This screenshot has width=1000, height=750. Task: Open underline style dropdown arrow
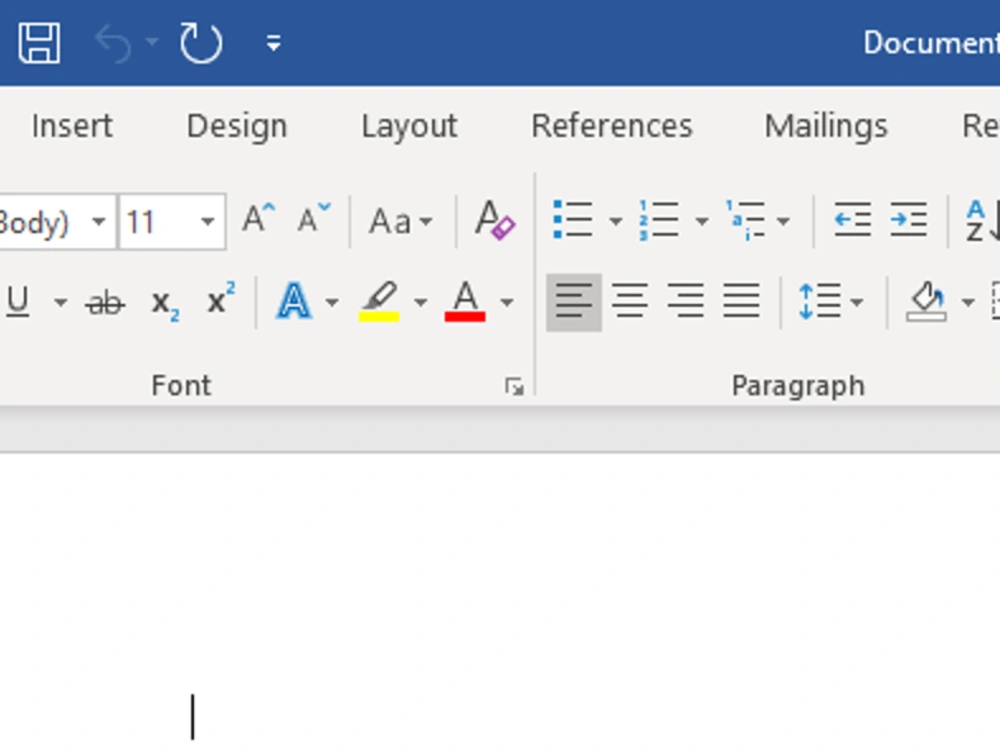click(x=61, y=302)
